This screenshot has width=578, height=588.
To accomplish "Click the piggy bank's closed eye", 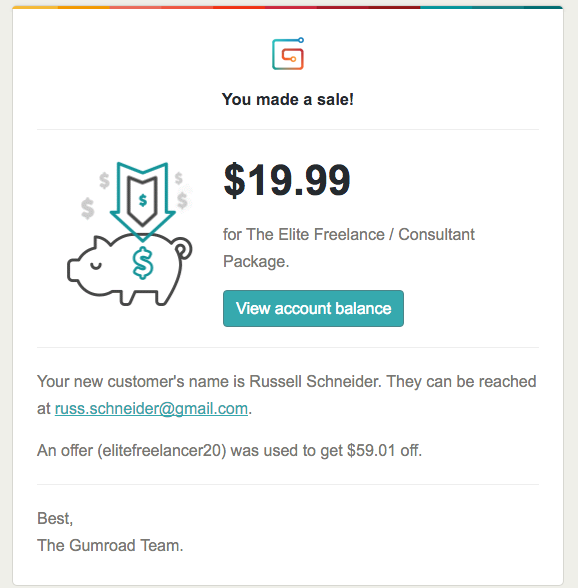I will [96, 266].
